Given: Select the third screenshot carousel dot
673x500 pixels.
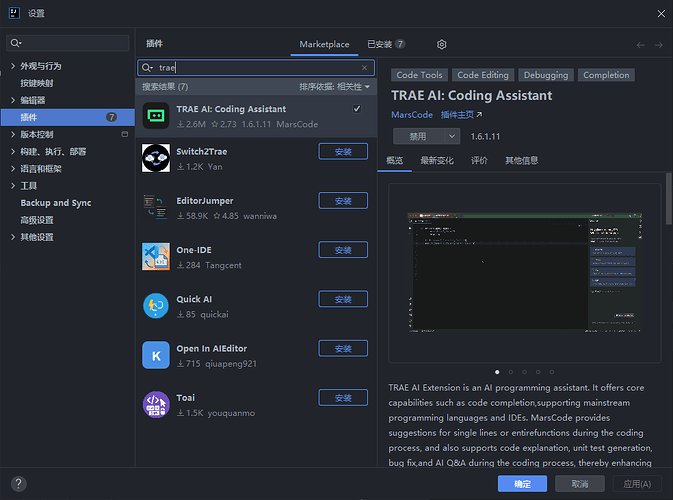Looking at the screenshot, I should pyautogui.click(x=524, y=372).
